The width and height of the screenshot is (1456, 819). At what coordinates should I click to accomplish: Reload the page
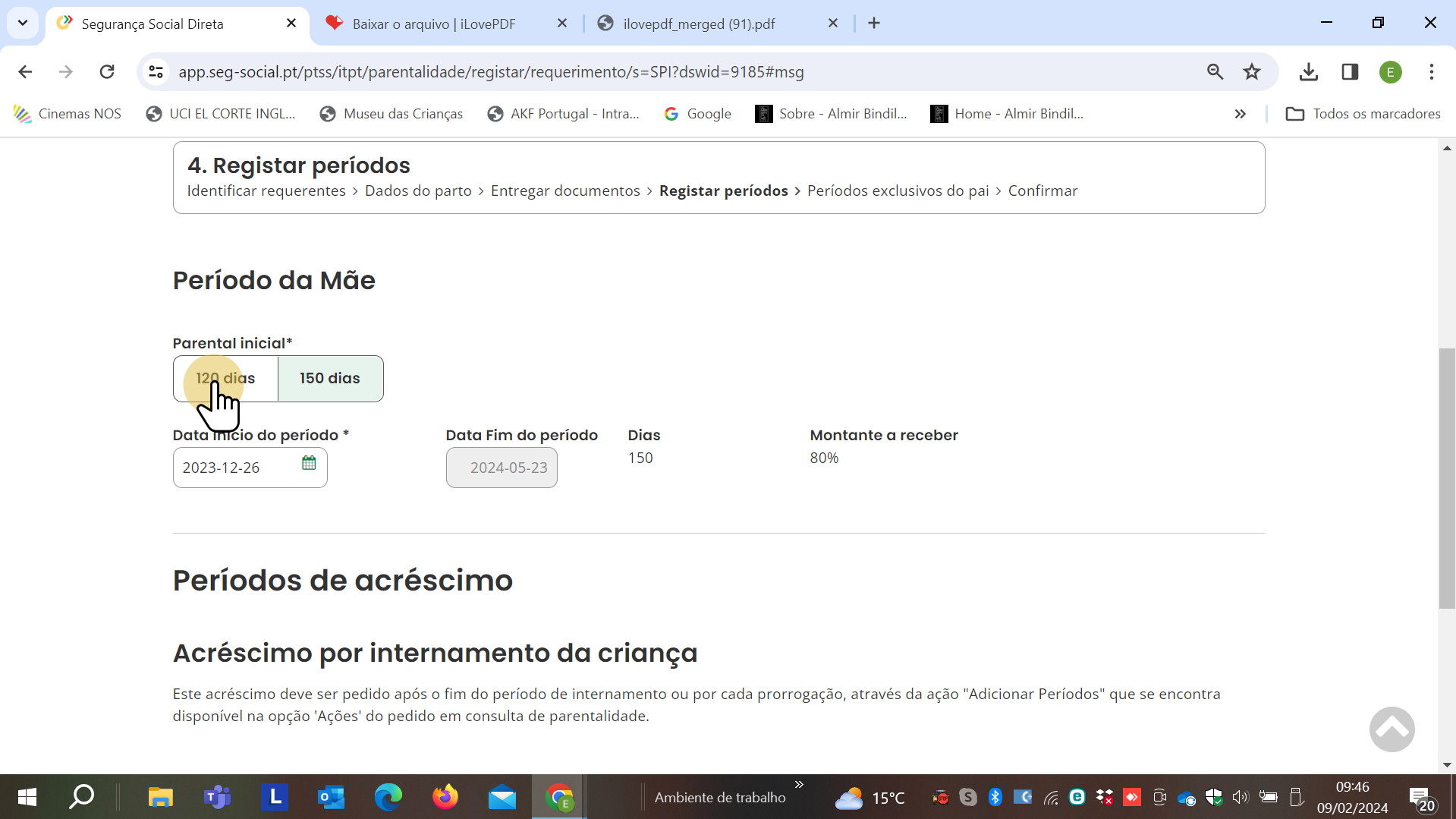click(107, 72)
